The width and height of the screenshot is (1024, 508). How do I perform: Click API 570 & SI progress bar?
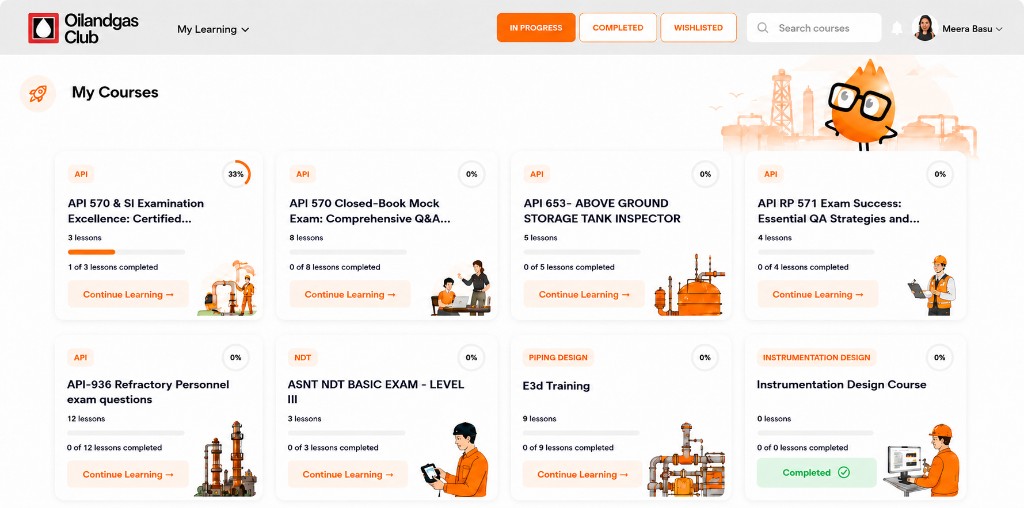coord(126,252)
